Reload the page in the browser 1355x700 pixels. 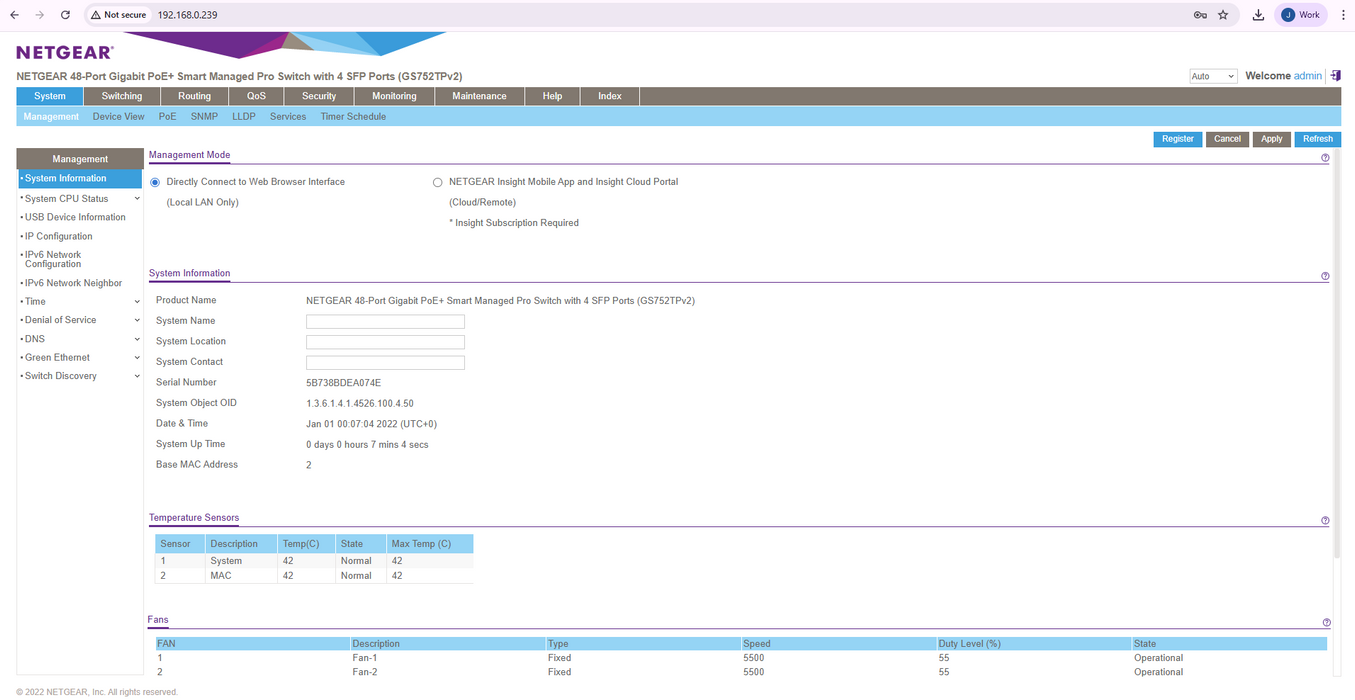click(65, 15)
